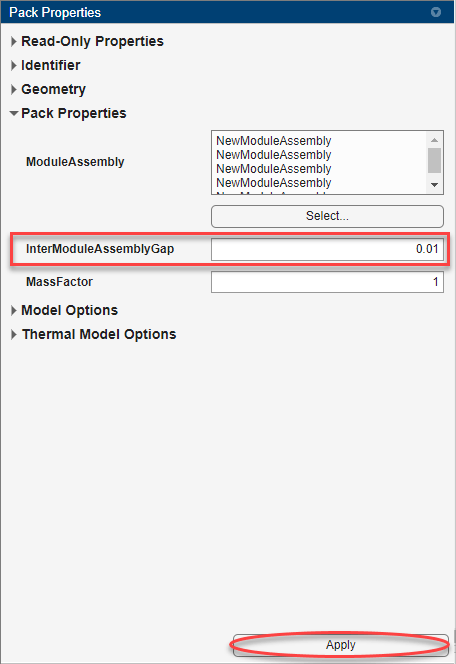Expand the Read-Only Properties section arrow
This screenshot has height=664, width=456.
click(14, 42)
